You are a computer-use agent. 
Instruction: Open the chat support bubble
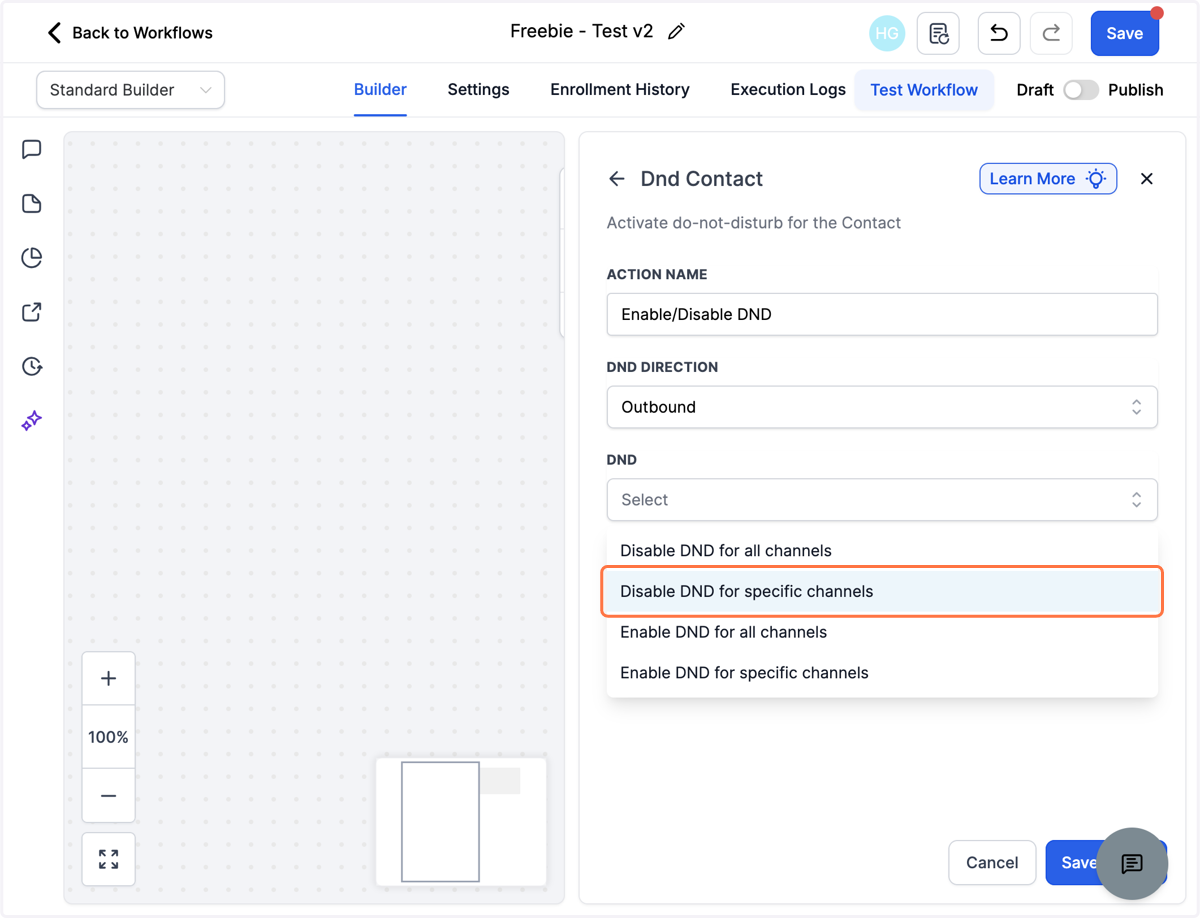click(1132, 864)
